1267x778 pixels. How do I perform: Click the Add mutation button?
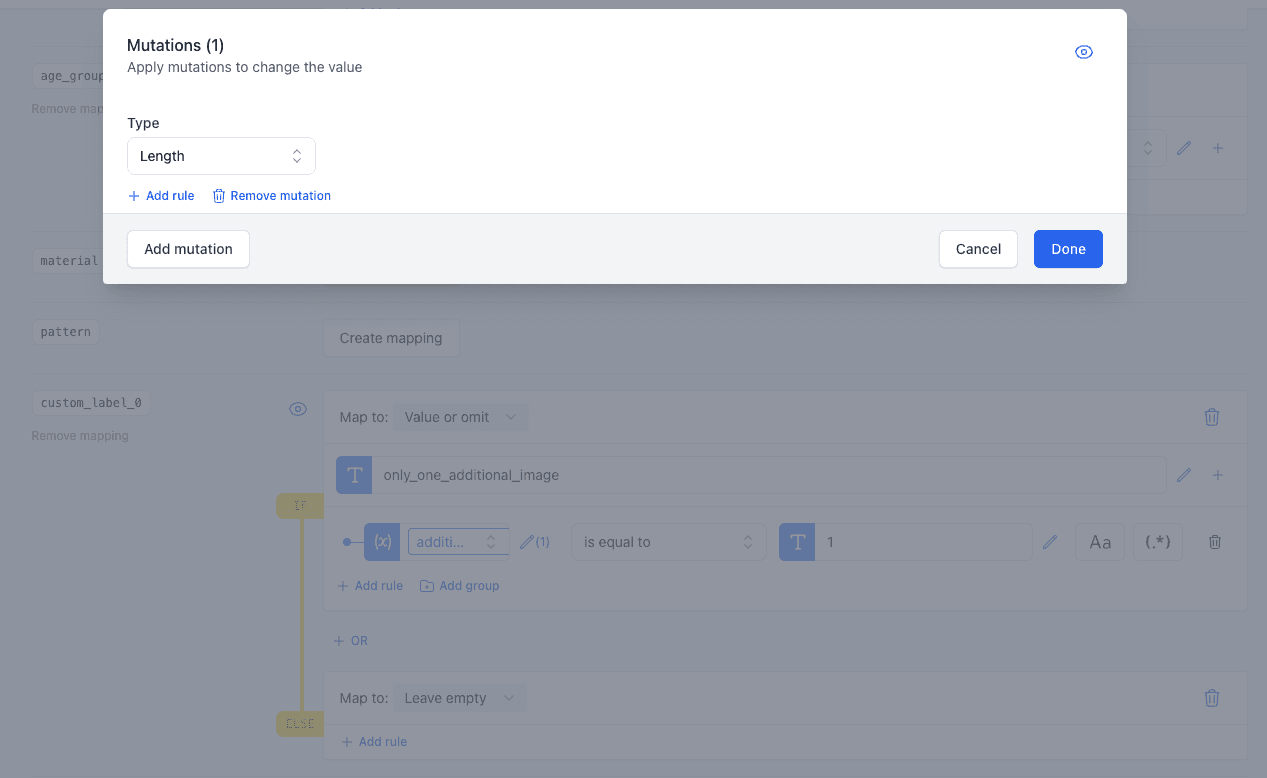click(x=187, y=249)
